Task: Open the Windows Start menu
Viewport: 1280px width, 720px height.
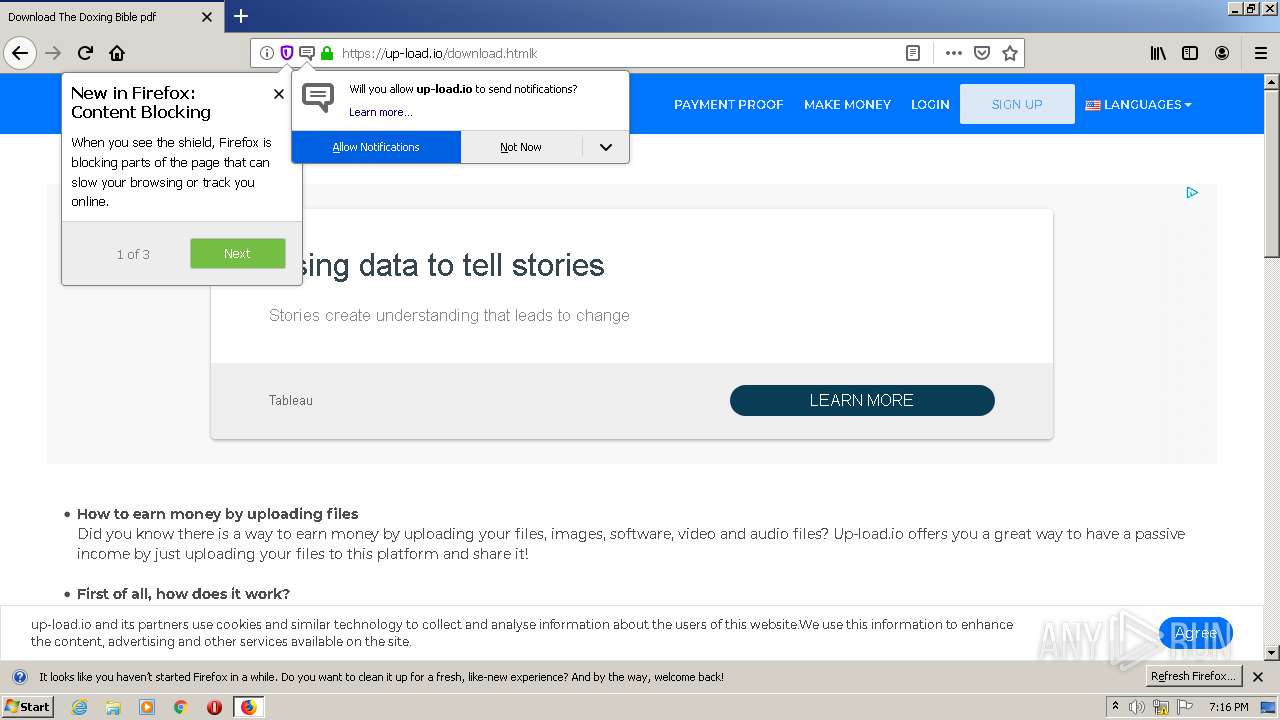Action: tap(27, 706)
